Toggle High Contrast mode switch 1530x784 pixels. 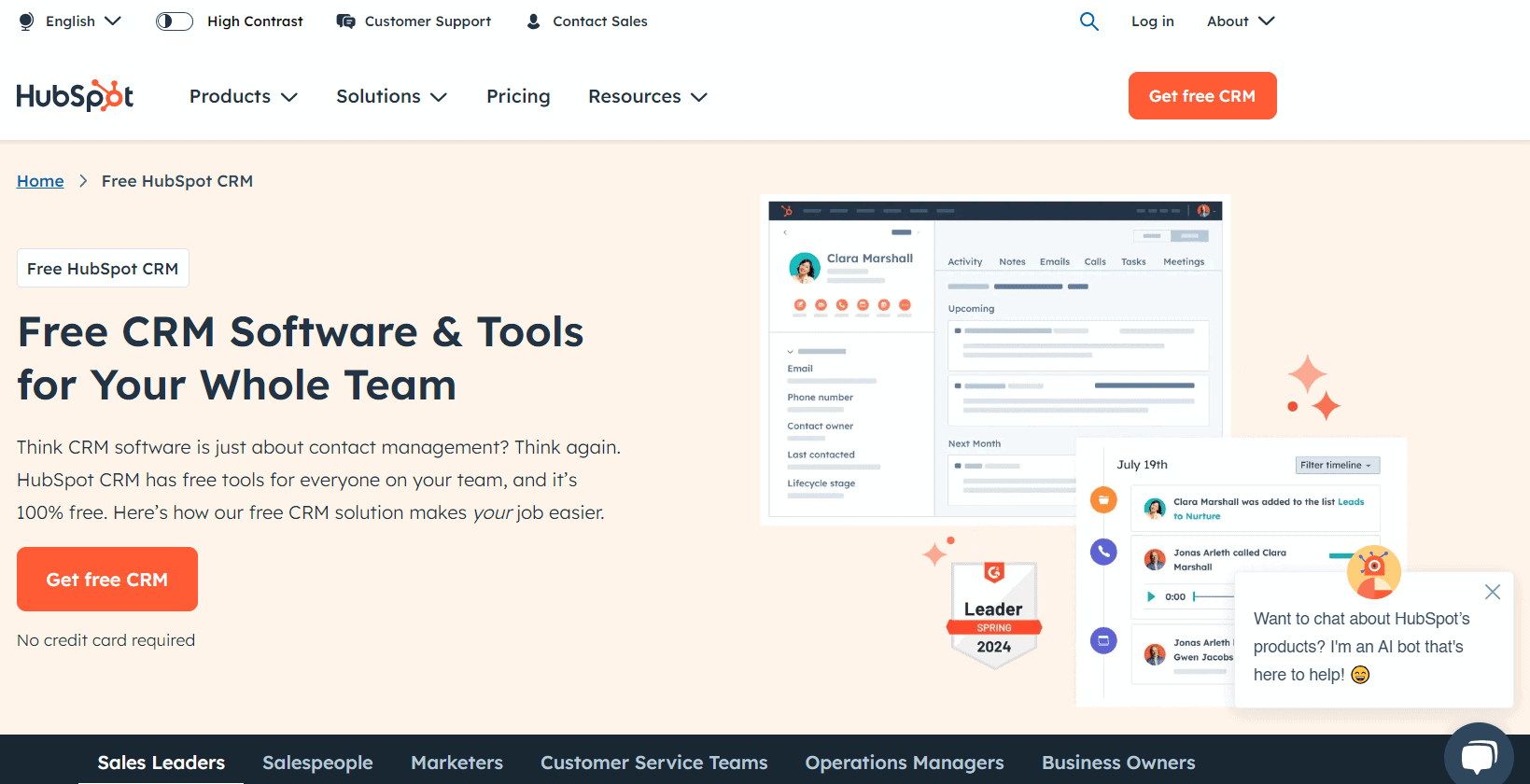point(175,21)
